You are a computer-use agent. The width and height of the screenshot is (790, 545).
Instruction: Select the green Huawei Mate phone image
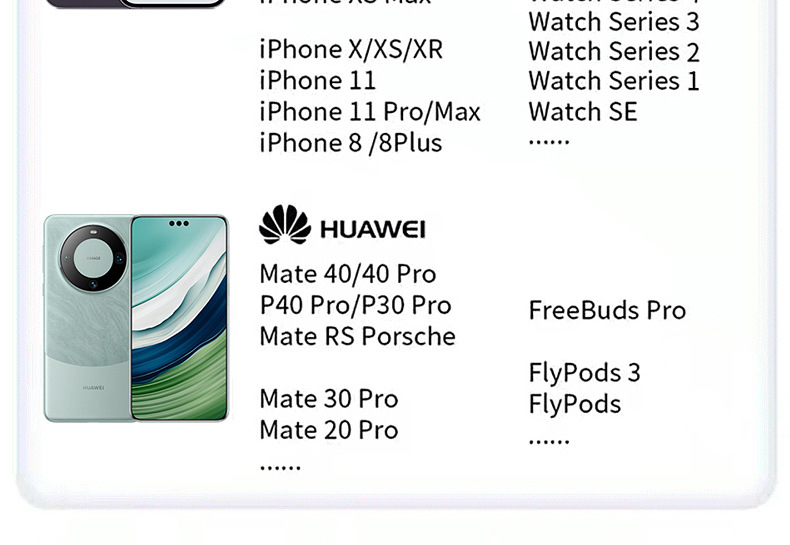click(x=136, y=318)
